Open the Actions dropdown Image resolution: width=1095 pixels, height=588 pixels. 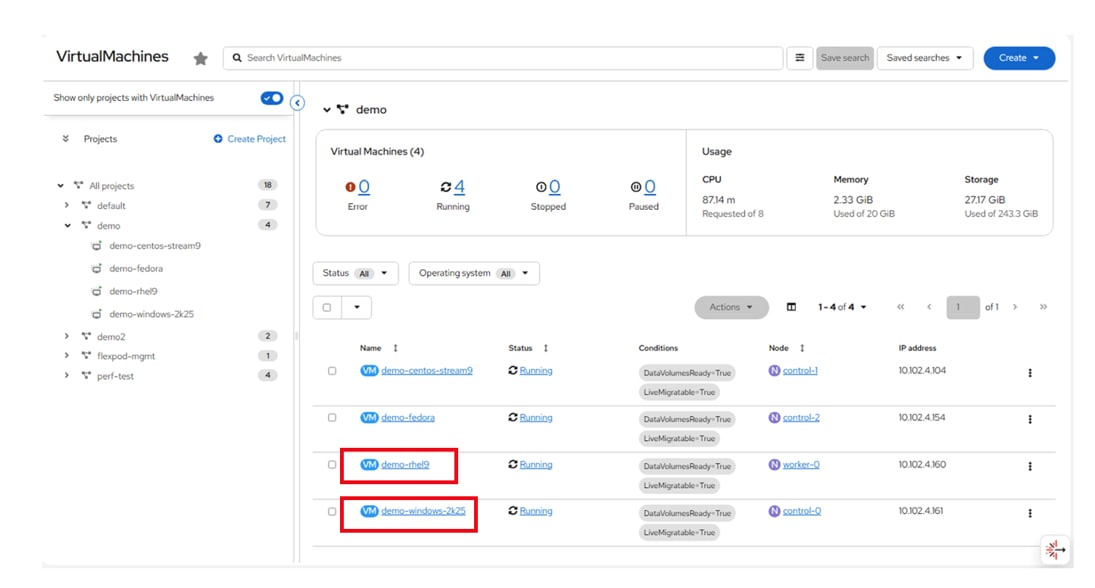pyautogui.click(x=731, y=307)
